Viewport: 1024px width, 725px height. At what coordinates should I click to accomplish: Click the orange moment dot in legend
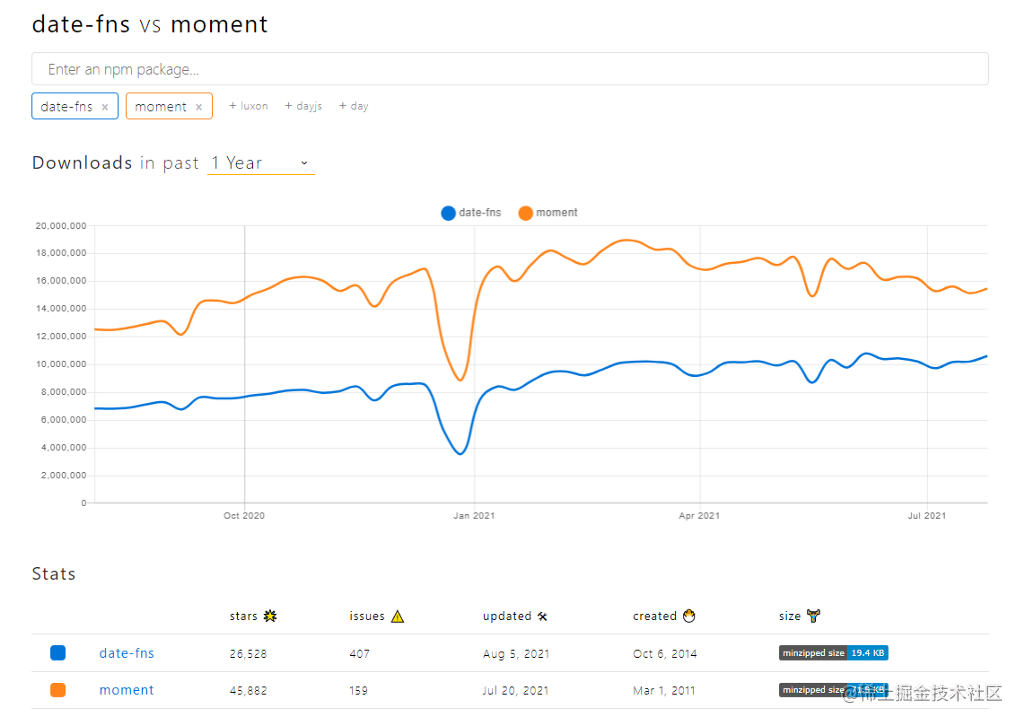(526, 212)
